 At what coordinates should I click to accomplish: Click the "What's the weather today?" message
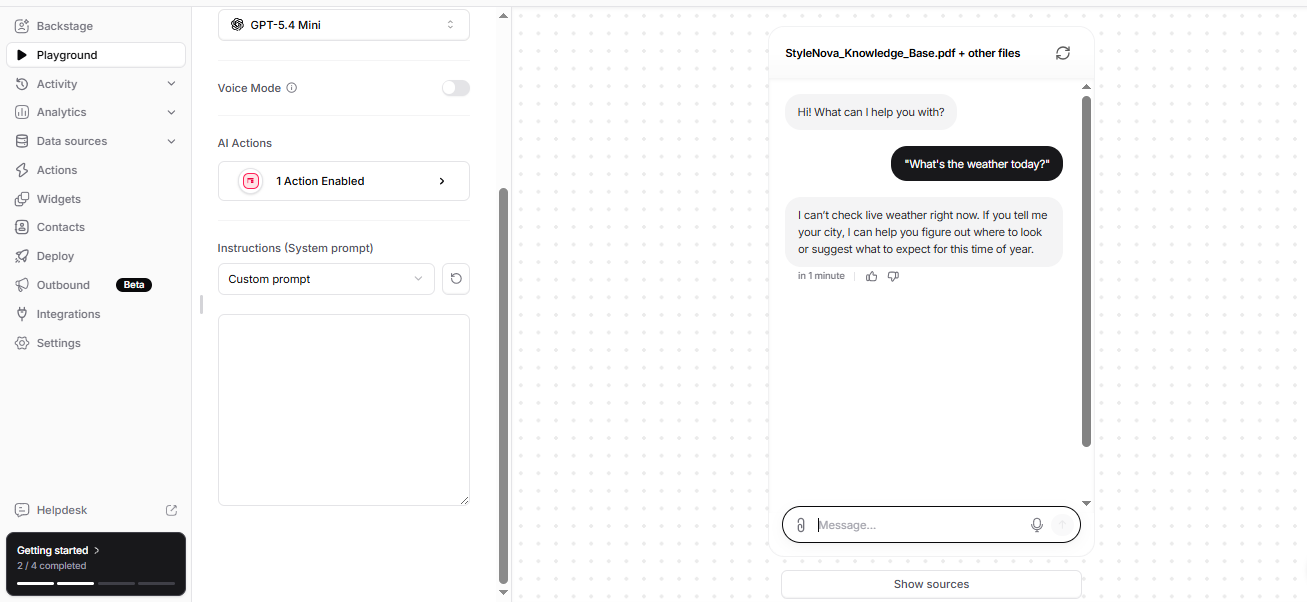pyautogui.click(x=977, y=164)
